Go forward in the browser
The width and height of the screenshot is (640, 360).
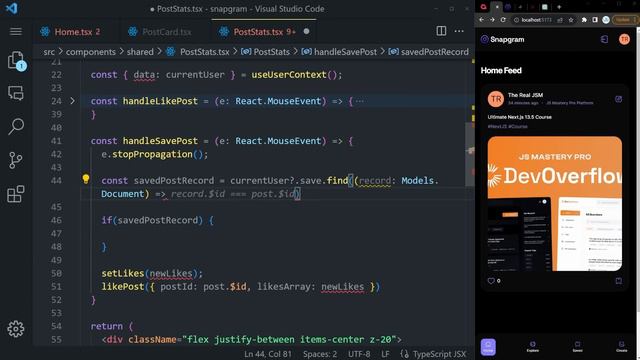[492, 20]
